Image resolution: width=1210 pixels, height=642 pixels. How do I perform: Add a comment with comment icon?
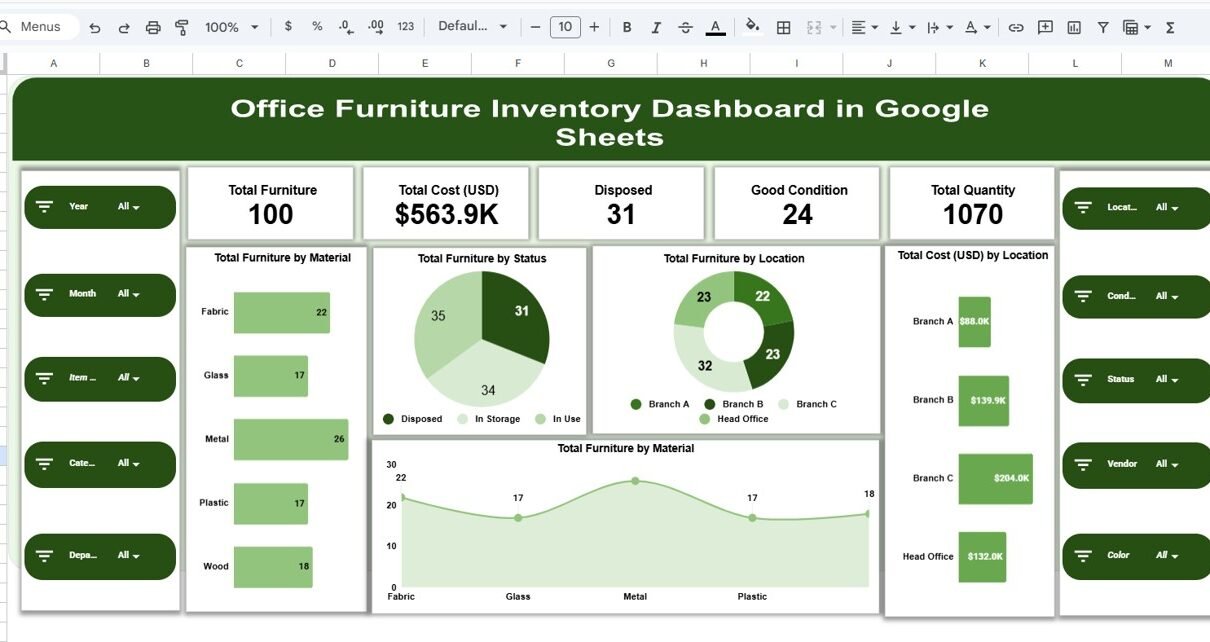pyautogui.click(x=1045, y=27)
